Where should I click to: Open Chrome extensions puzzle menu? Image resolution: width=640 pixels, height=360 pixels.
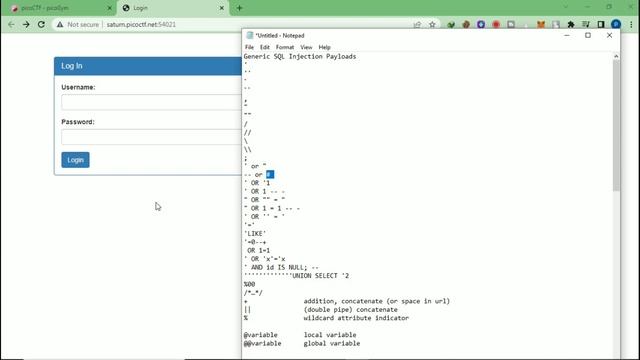tap(571, 25)
